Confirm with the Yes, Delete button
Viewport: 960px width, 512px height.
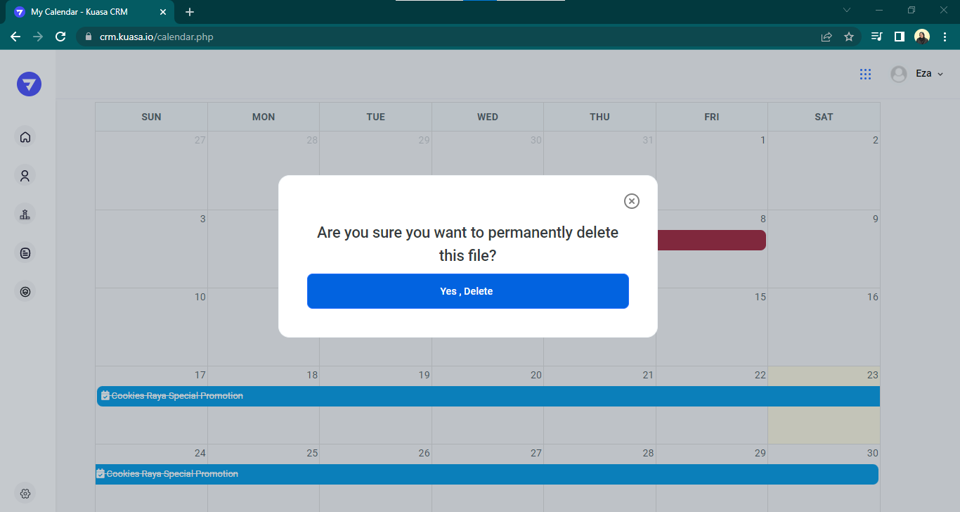point(467,291)
